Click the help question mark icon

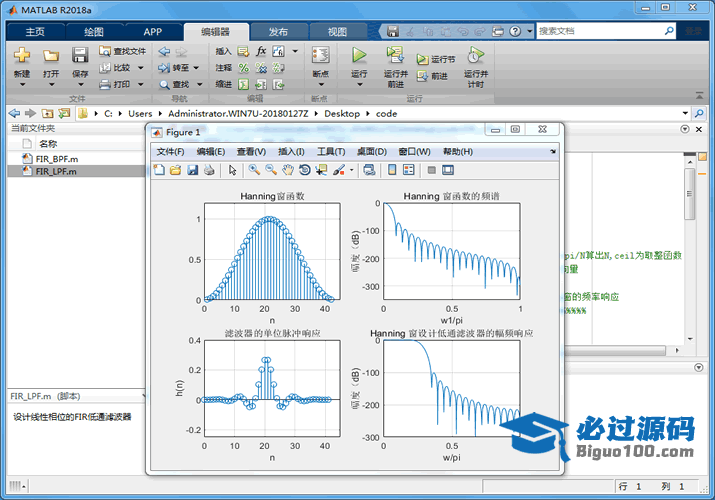[515, 31]
